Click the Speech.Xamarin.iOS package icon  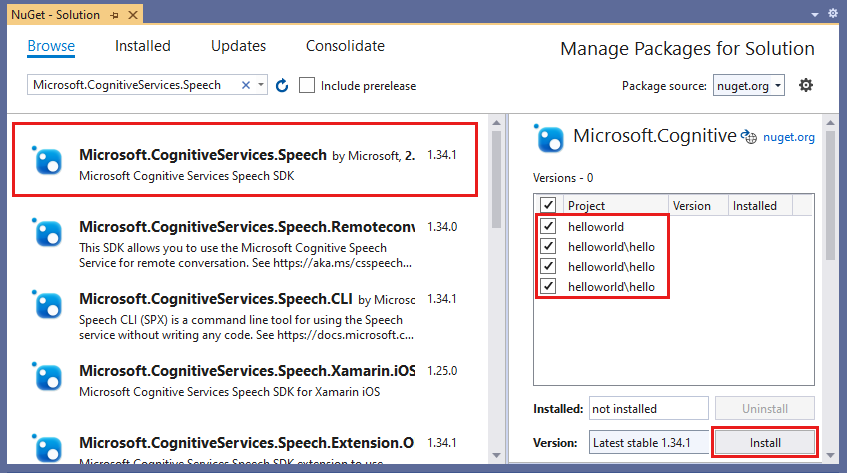click(49, 377)
